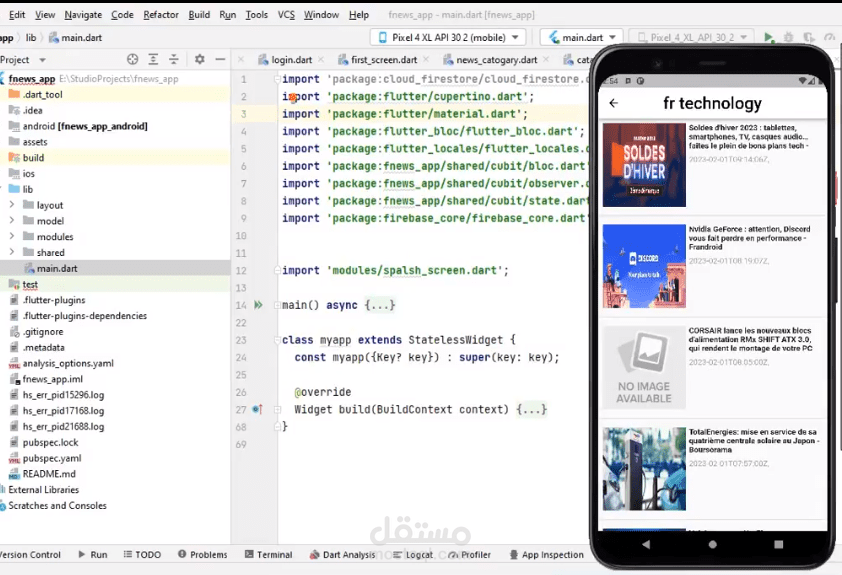Open the Edit menu
This screenshot has width=842, height=575.
17,14
